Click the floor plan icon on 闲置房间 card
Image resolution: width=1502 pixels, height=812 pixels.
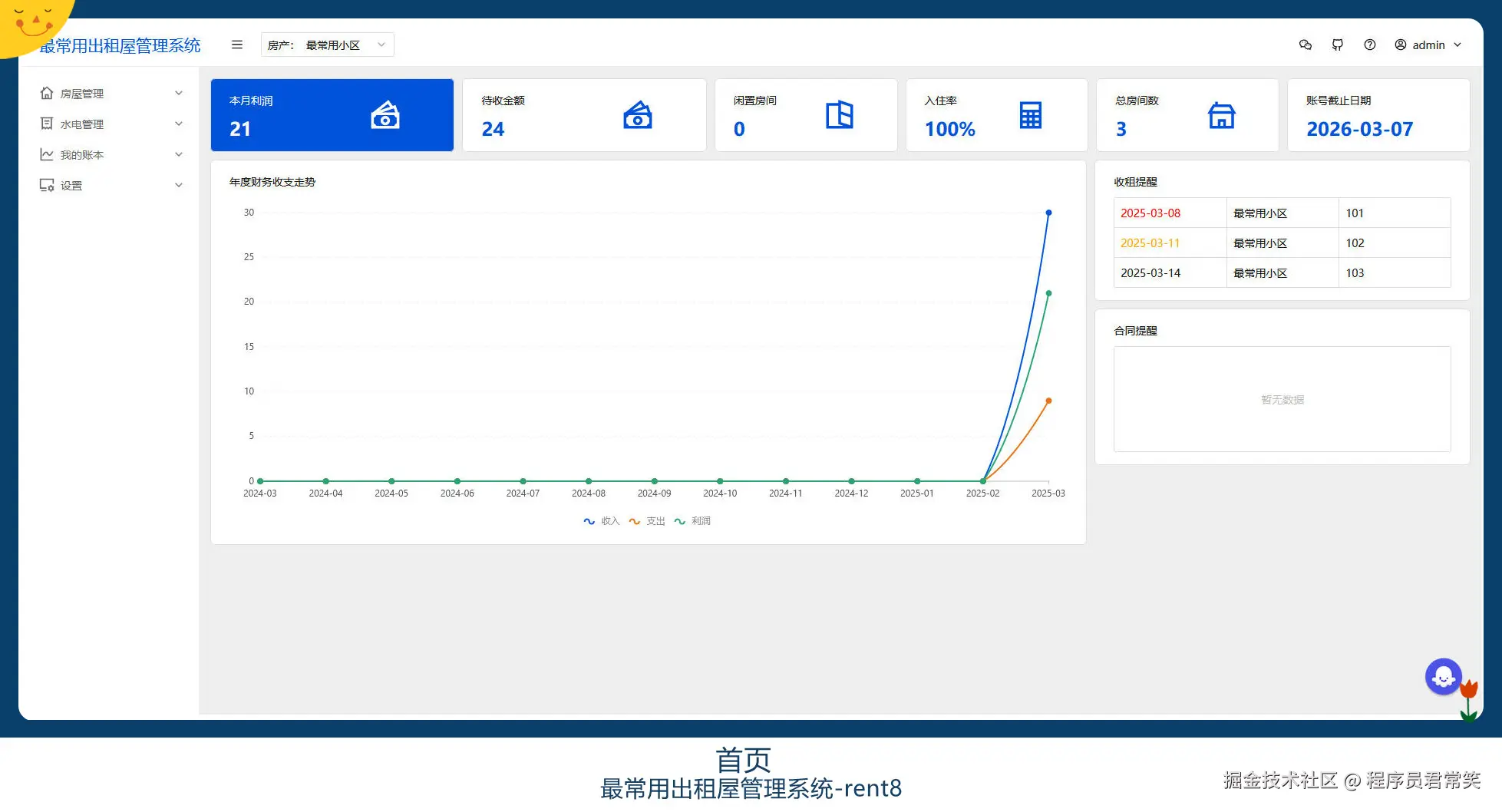(x=840, y=115)
